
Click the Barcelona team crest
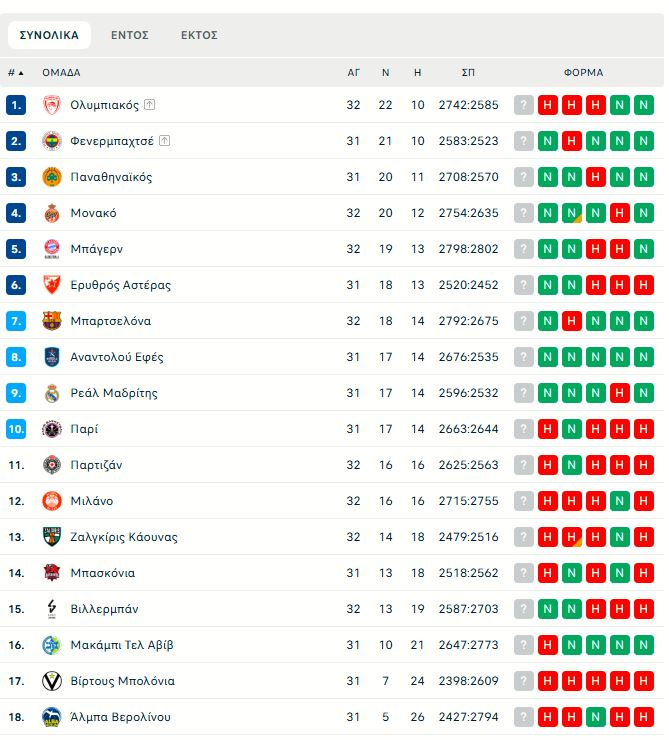tap(52, 321)
